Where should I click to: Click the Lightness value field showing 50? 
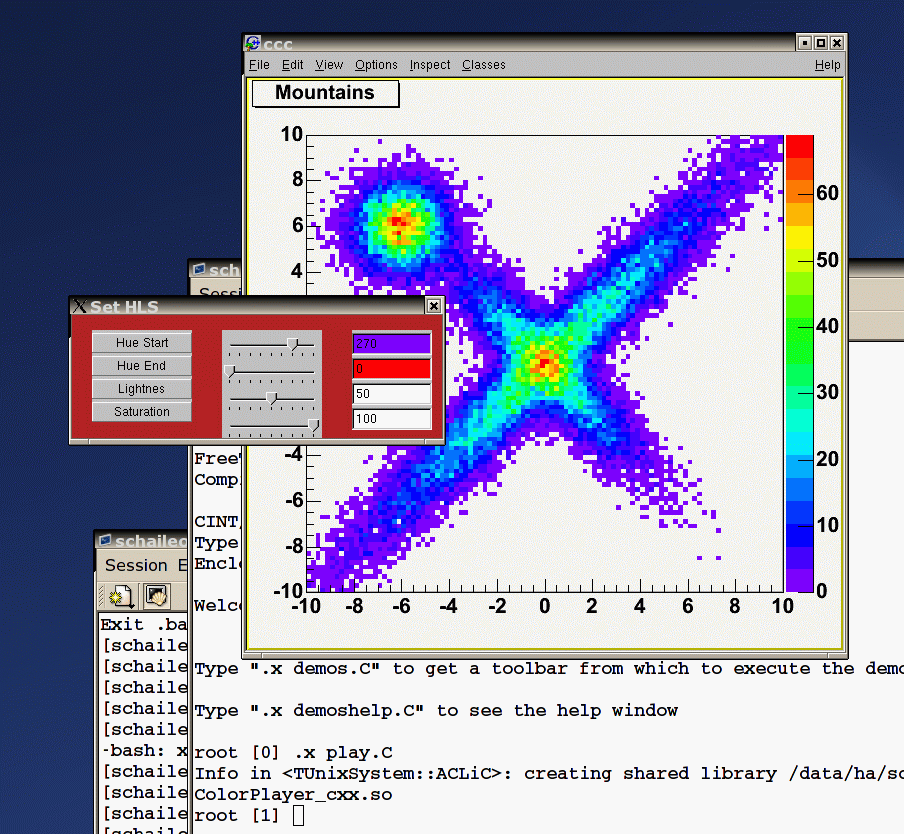pyautogui.click(x=391, y=394)
